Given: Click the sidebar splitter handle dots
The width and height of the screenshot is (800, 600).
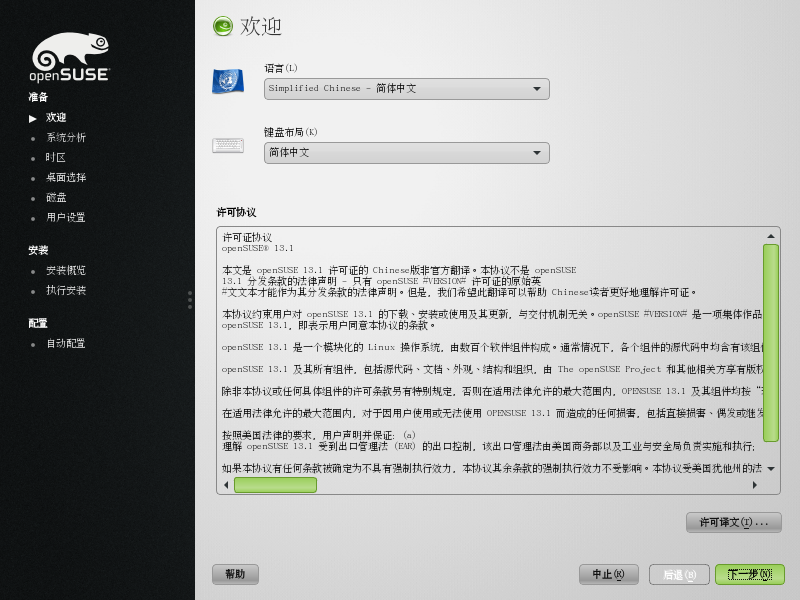Looking at the screenshot, I should click(190, 300).
